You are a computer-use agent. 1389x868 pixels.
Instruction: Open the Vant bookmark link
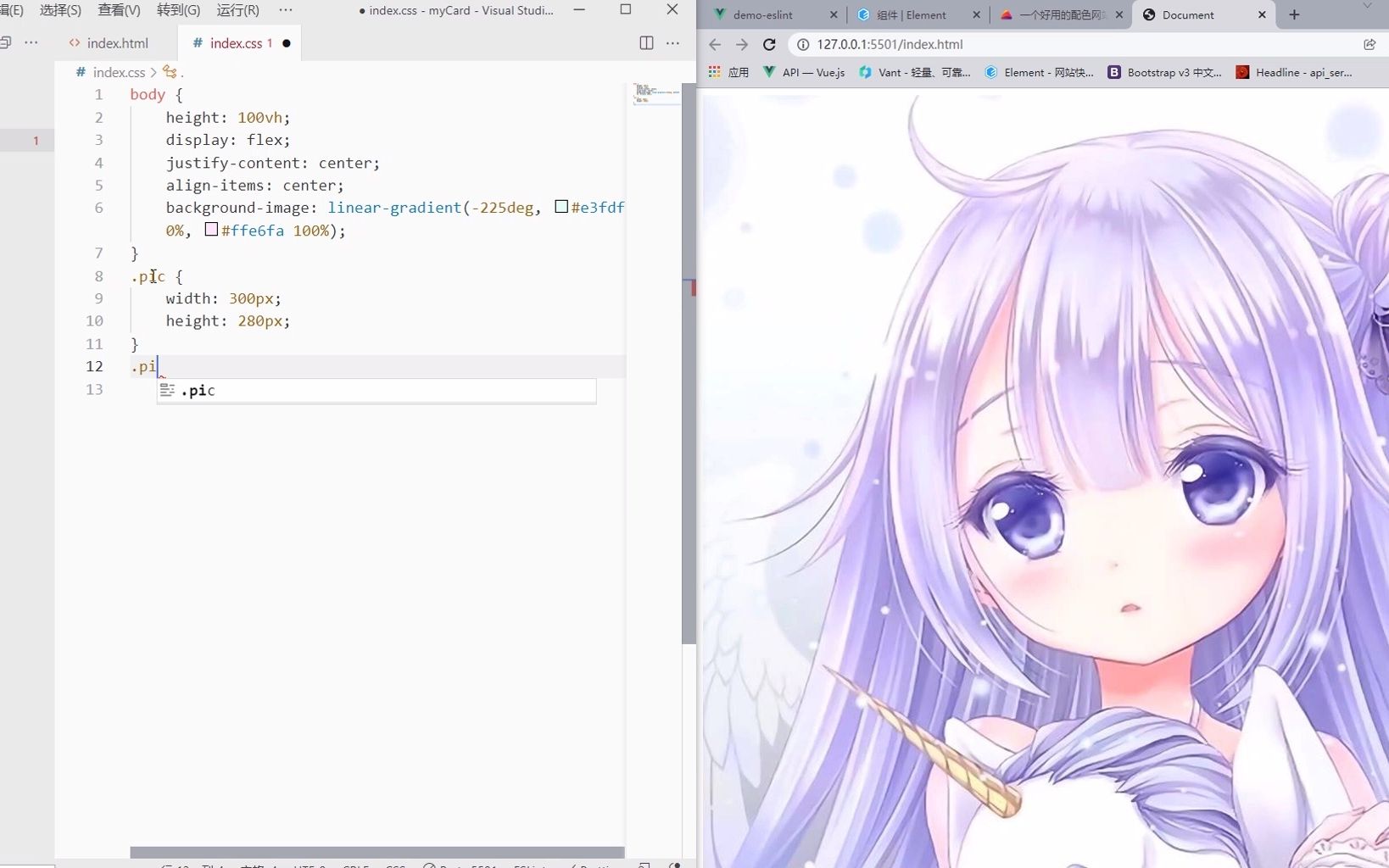tap(914, 72)
